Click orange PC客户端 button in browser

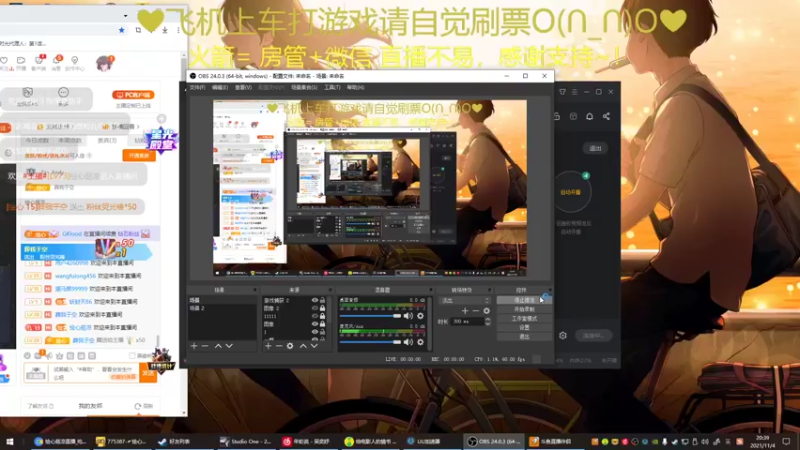133,95
